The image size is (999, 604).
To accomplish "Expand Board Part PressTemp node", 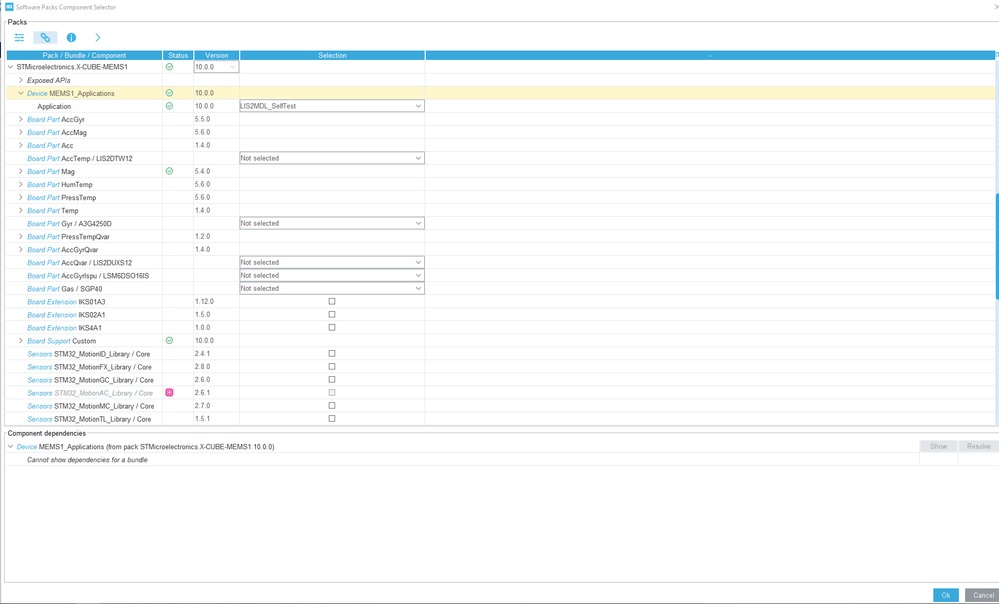I will coord(21,198).
